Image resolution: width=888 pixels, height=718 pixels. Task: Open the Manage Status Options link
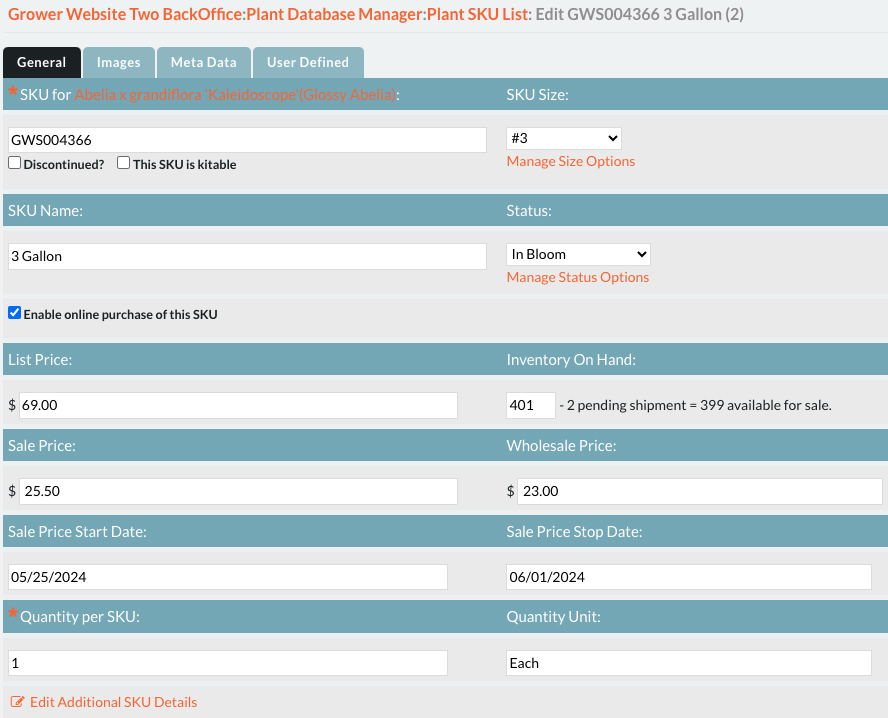click(577, 277)
